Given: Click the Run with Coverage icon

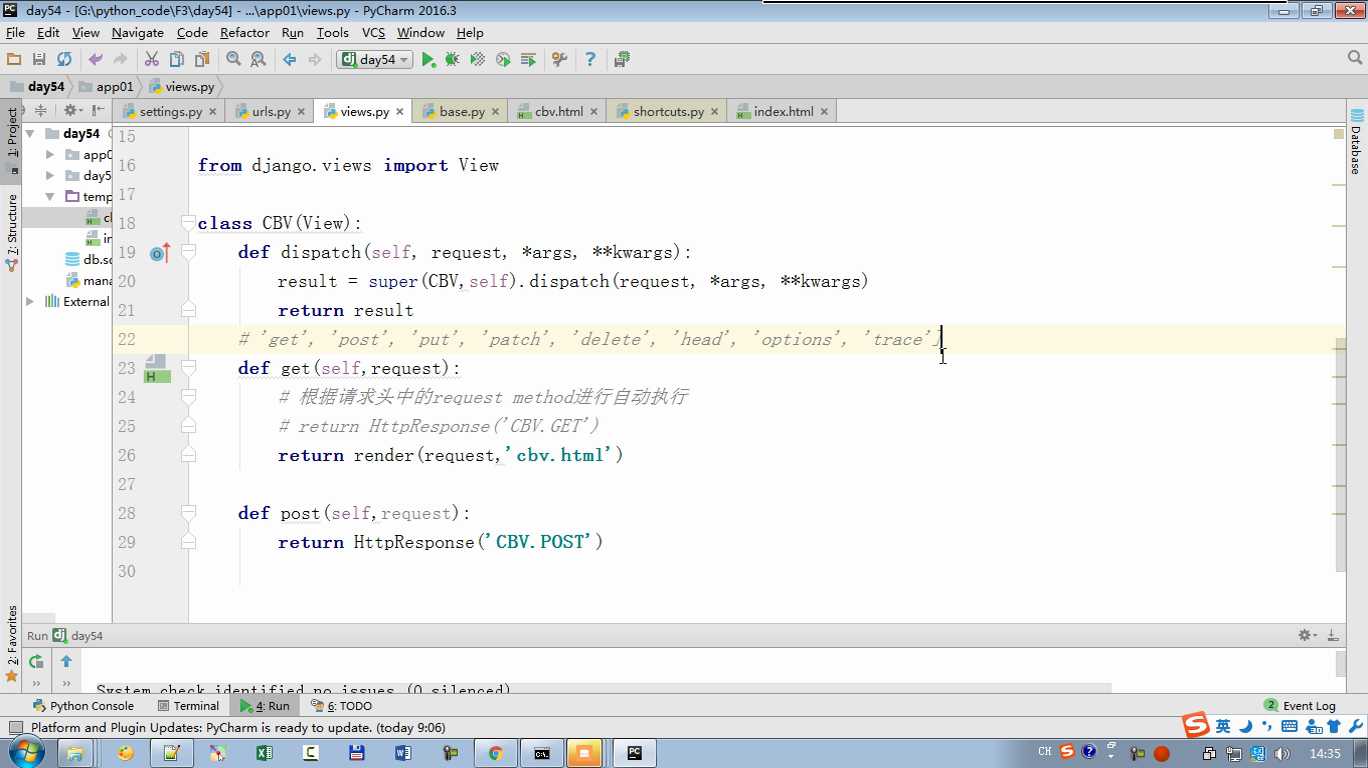Looking at the screenshot, I should 478,60.
